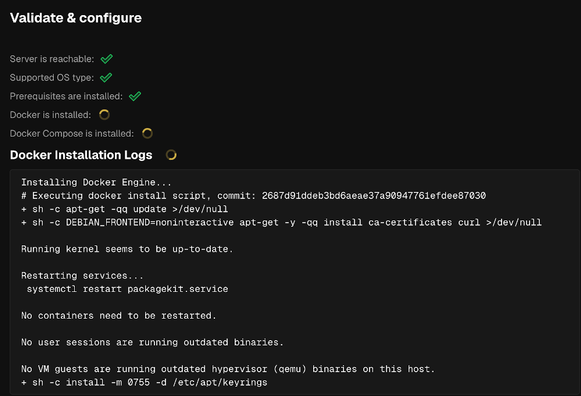The width and height of the screenshot is (581, 396).
Task: Click the Docker Compose is installed spinner
Action: [x=147, y=133]
